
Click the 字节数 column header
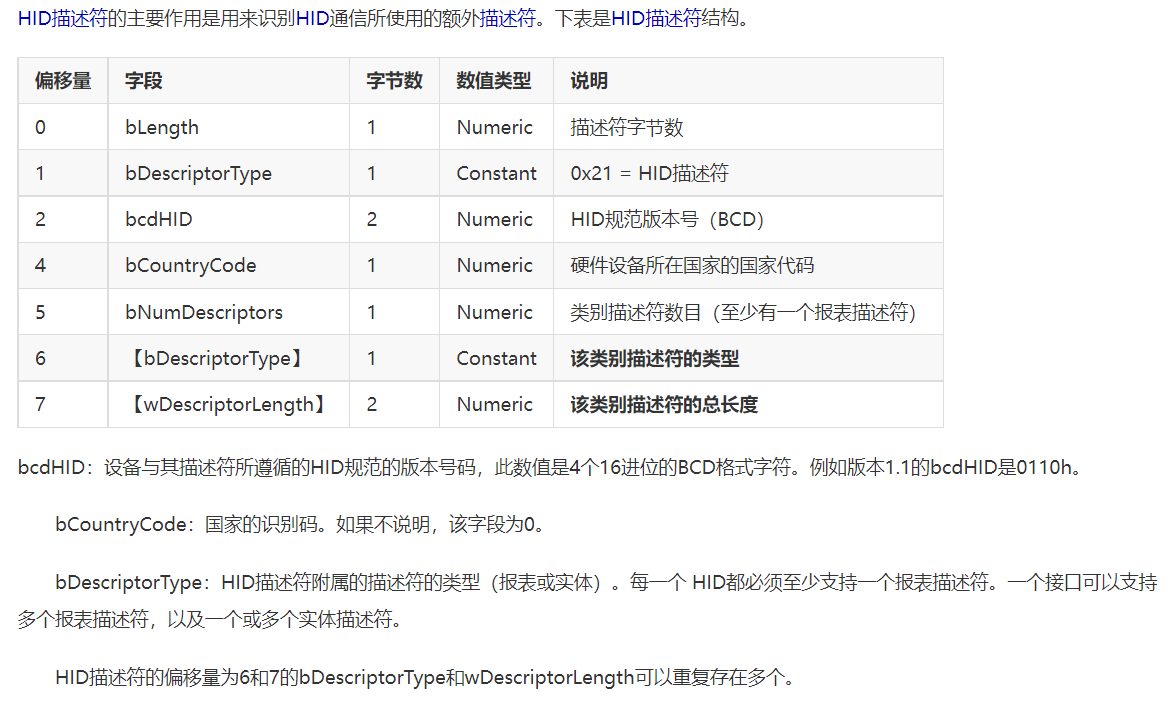tap(394, 81)
